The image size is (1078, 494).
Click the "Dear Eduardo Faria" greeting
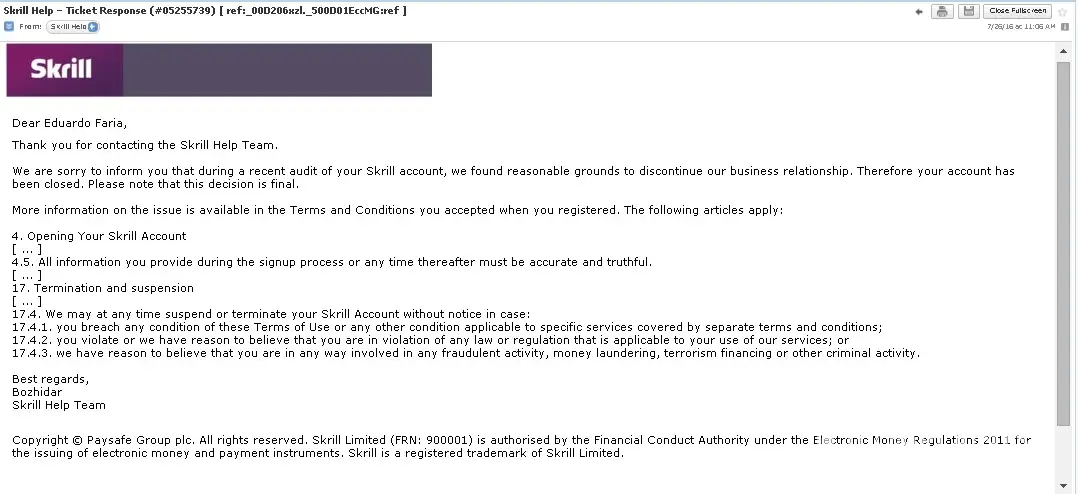(70, 123)
